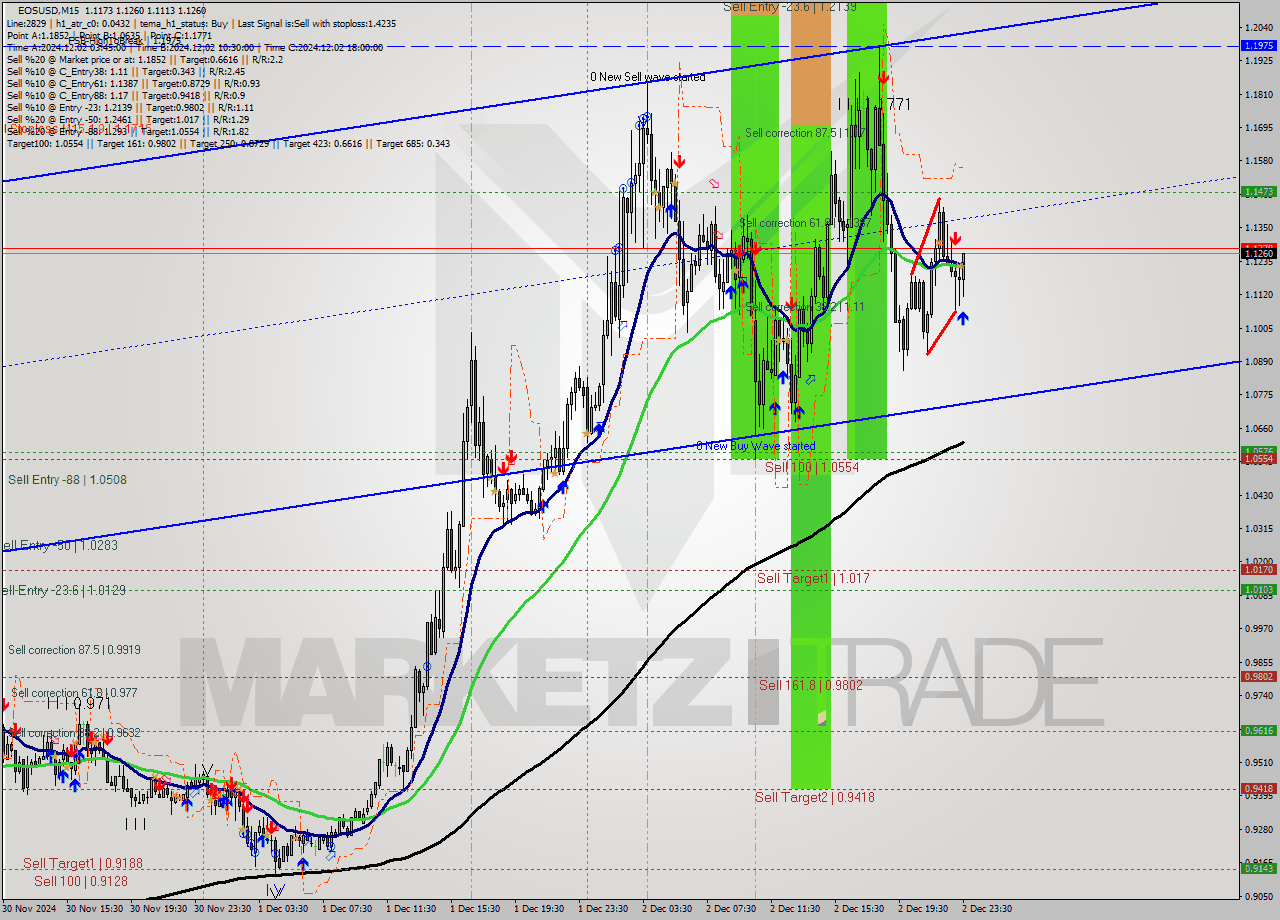
Task: Click the 1.2040 price axis value
Action: tap(1258, 27)
